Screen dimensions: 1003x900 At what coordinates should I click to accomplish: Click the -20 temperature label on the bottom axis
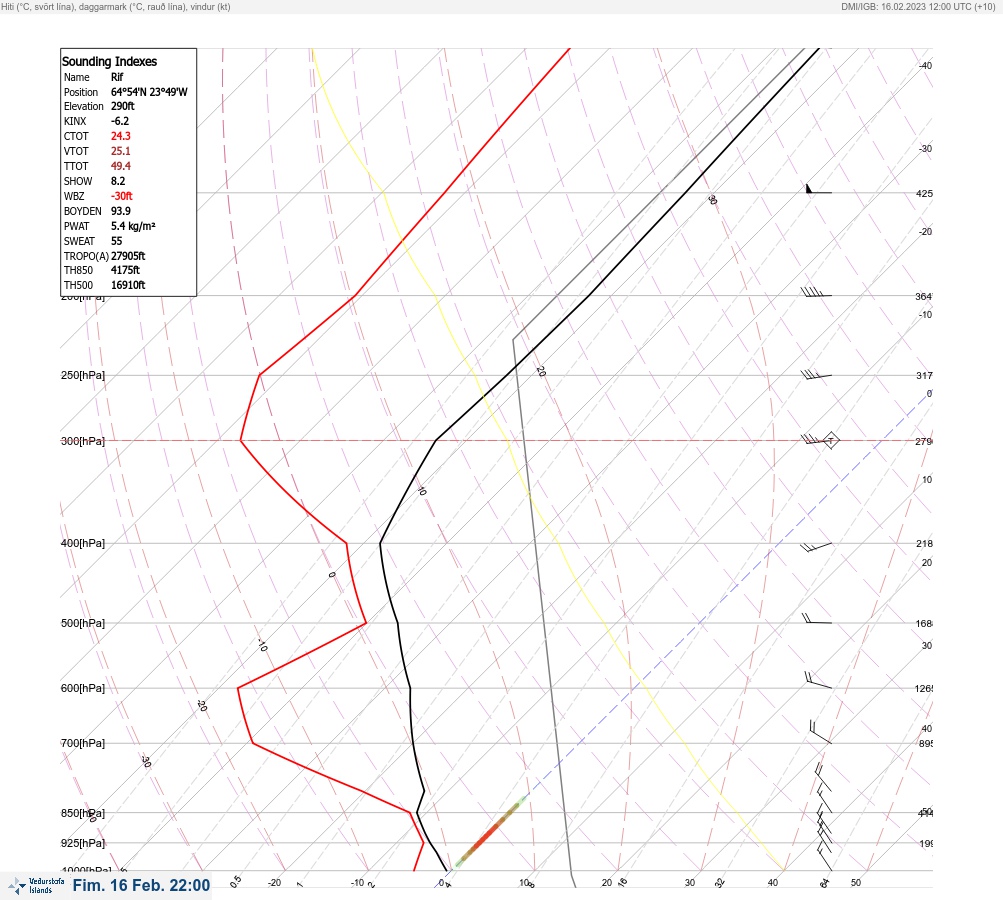(274, 883)
